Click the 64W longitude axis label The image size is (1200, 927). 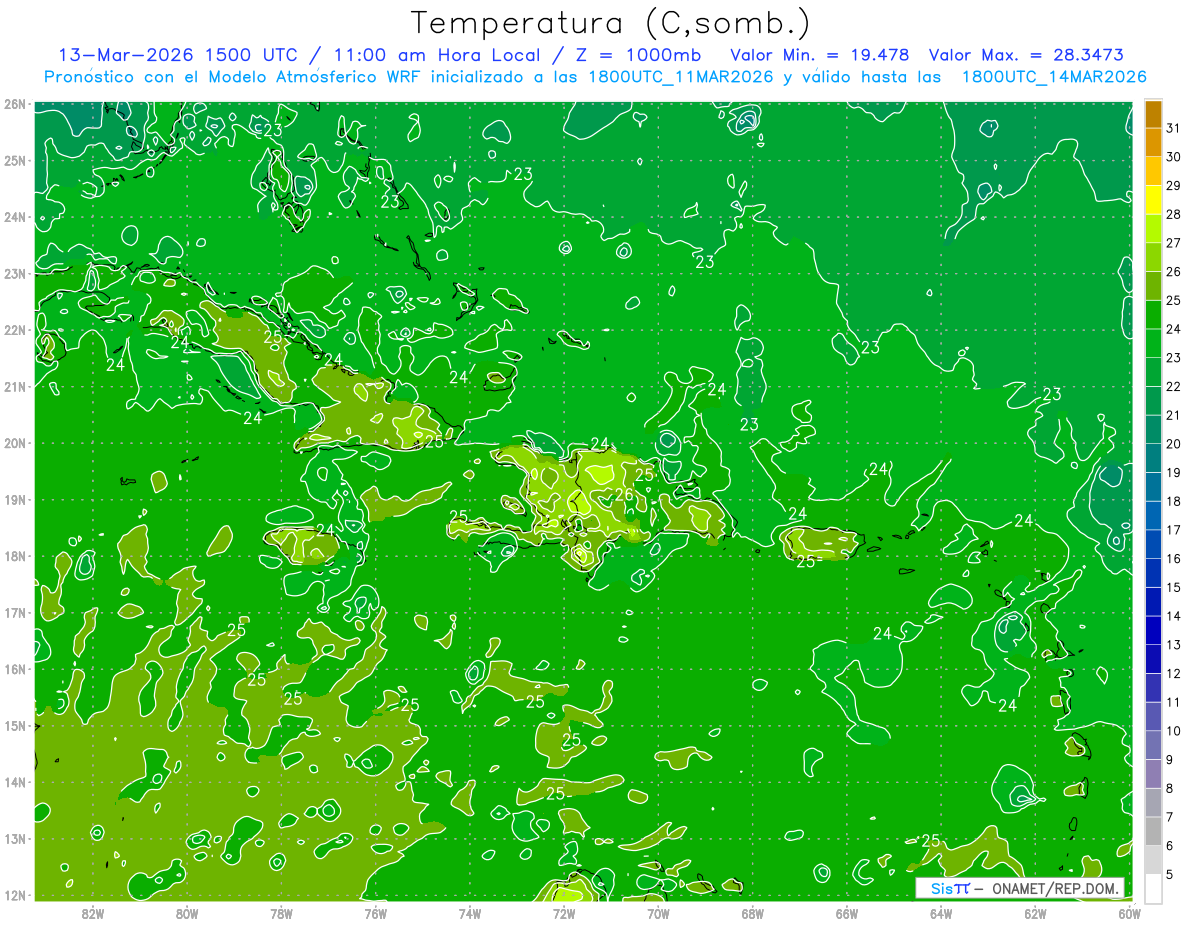(x=941, y=913)
